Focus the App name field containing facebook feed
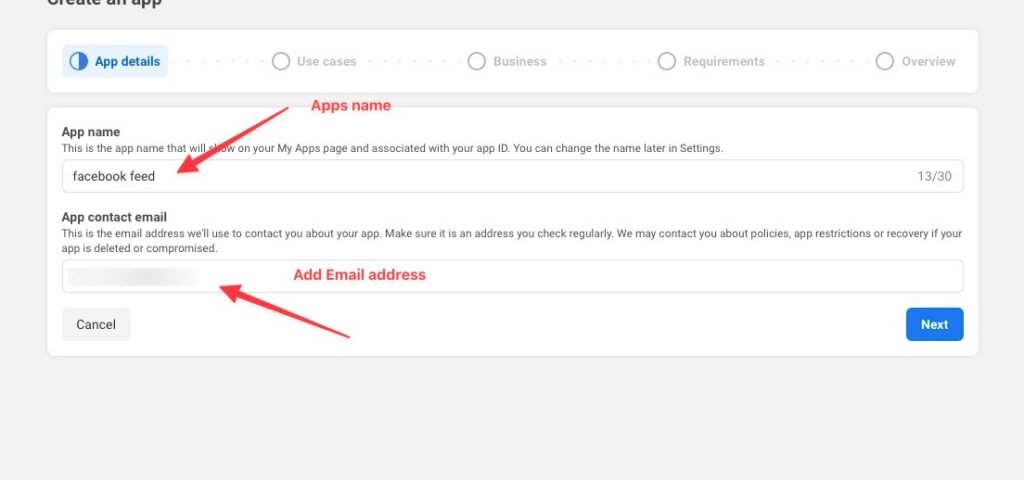Image resolution: width=1024 pixels, height=480 pixels. 513,176
